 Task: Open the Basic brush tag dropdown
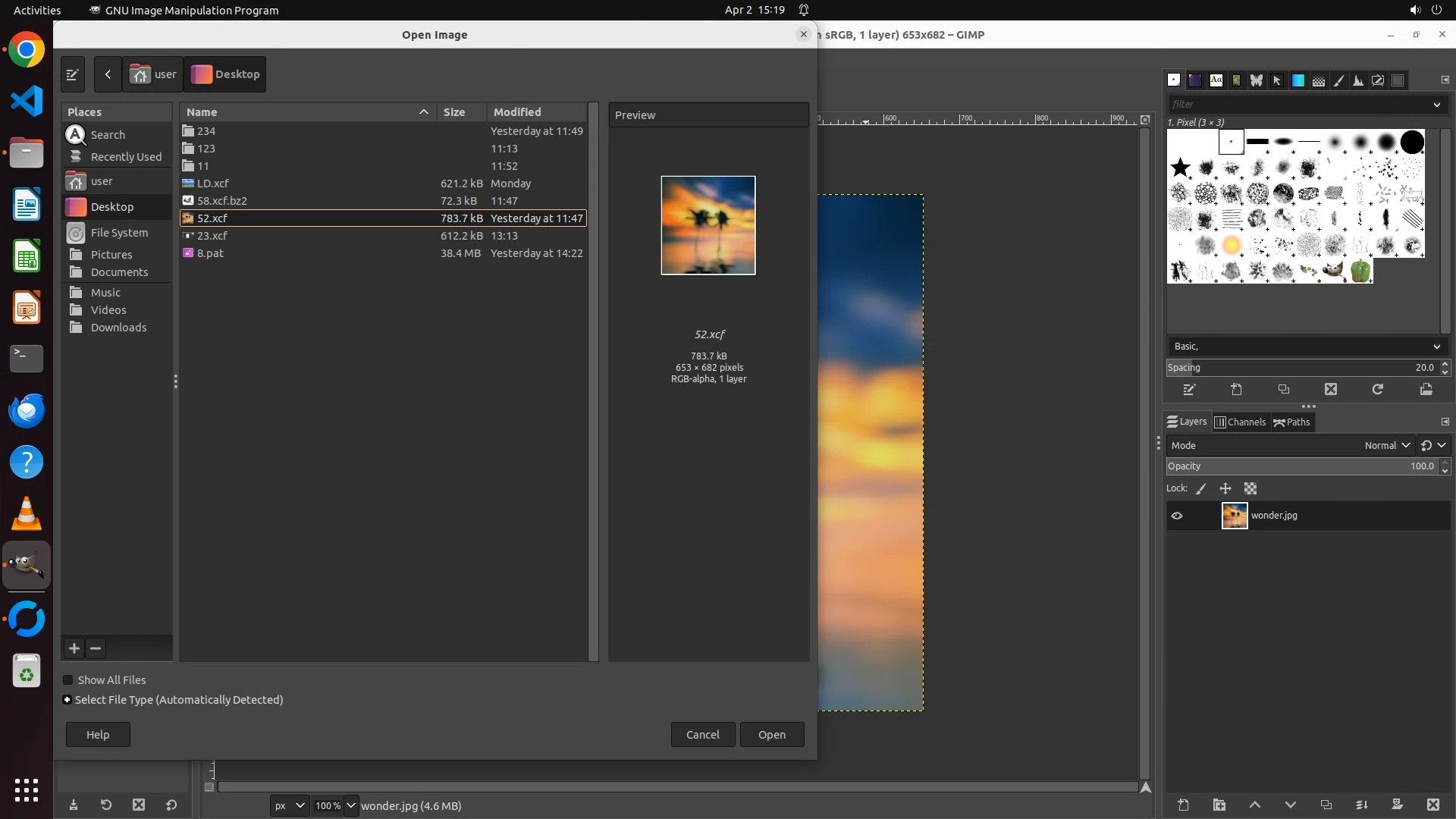[1306, 347]
